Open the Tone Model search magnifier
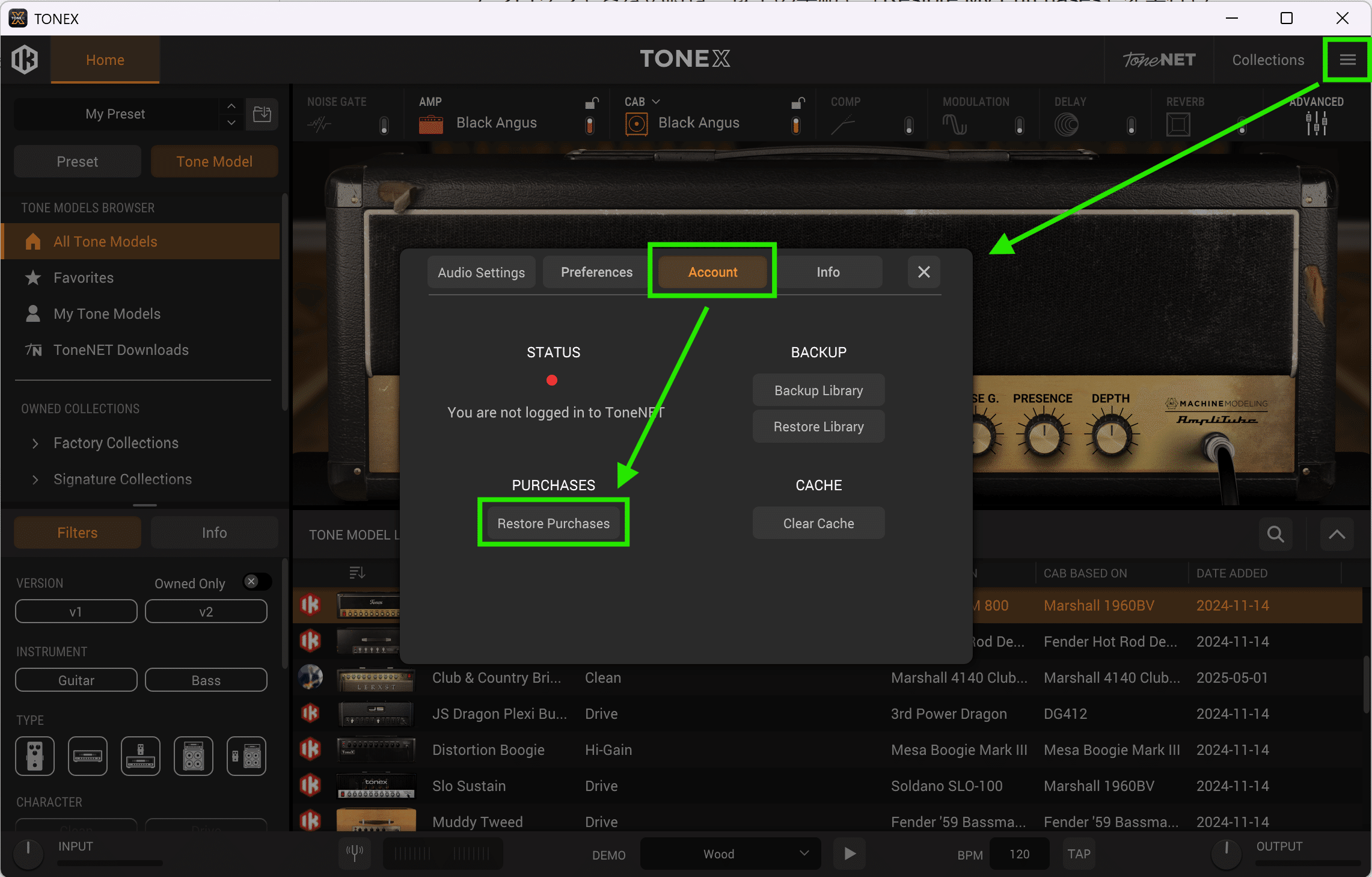Viewport: 1372px width, 877px height. 1275,534
